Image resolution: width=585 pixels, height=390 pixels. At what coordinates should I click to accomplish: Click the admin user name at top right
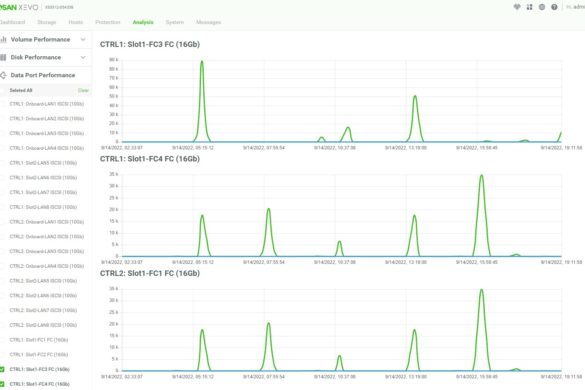coord(576,7)
